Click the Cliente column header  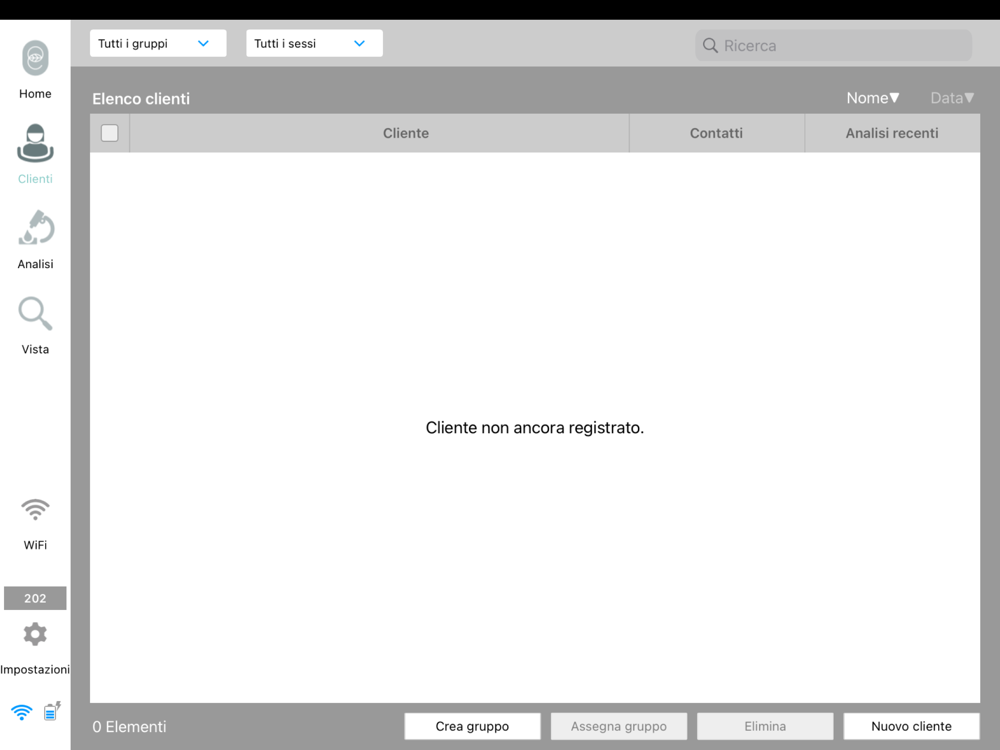coord(379,133)
